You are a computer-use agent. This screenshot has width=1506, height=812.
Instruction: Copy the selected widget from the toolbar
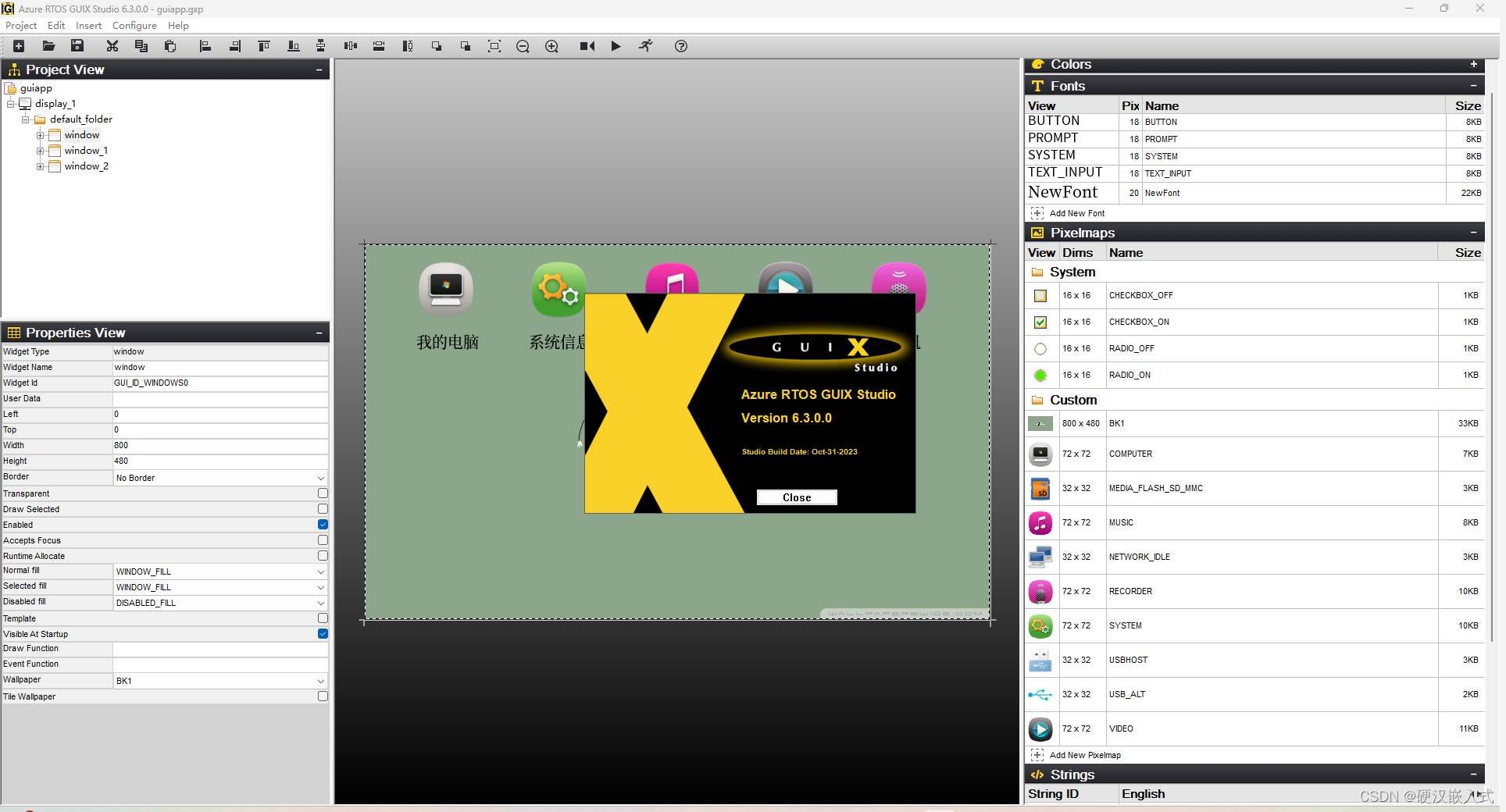(141, 46)
